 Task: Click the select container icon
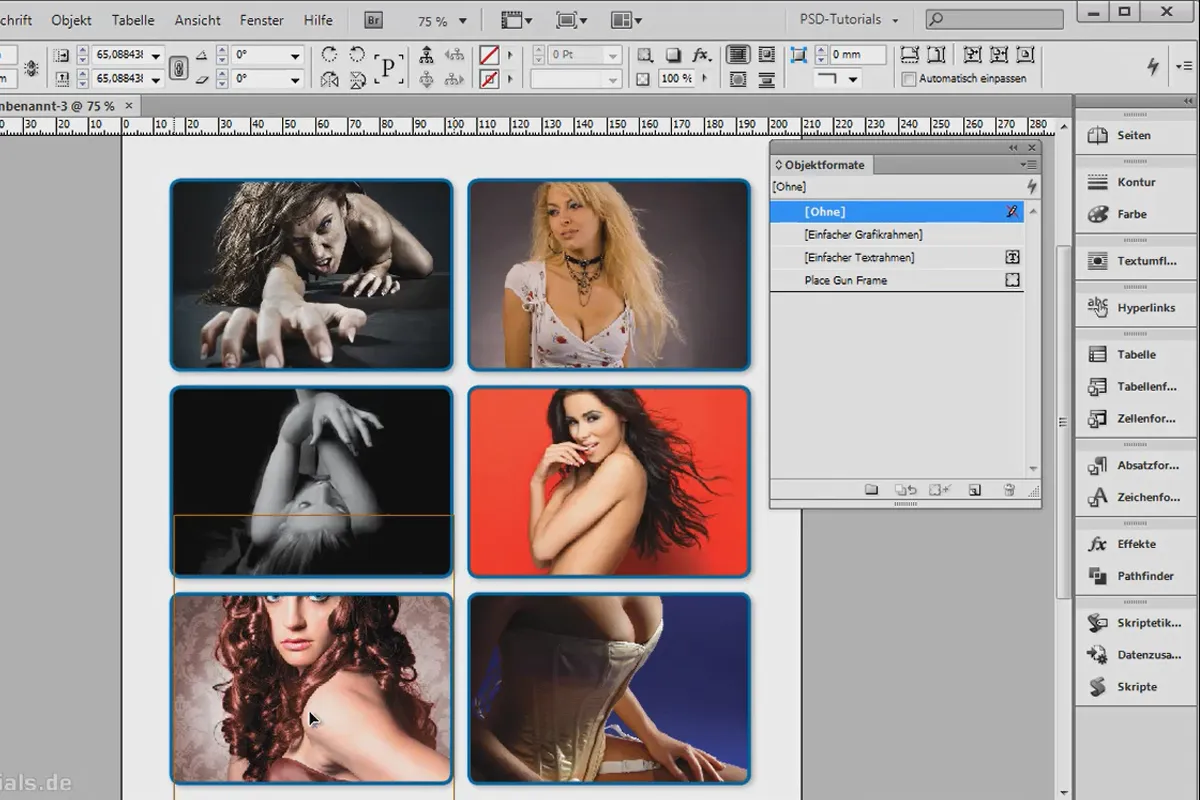[427, 55]
